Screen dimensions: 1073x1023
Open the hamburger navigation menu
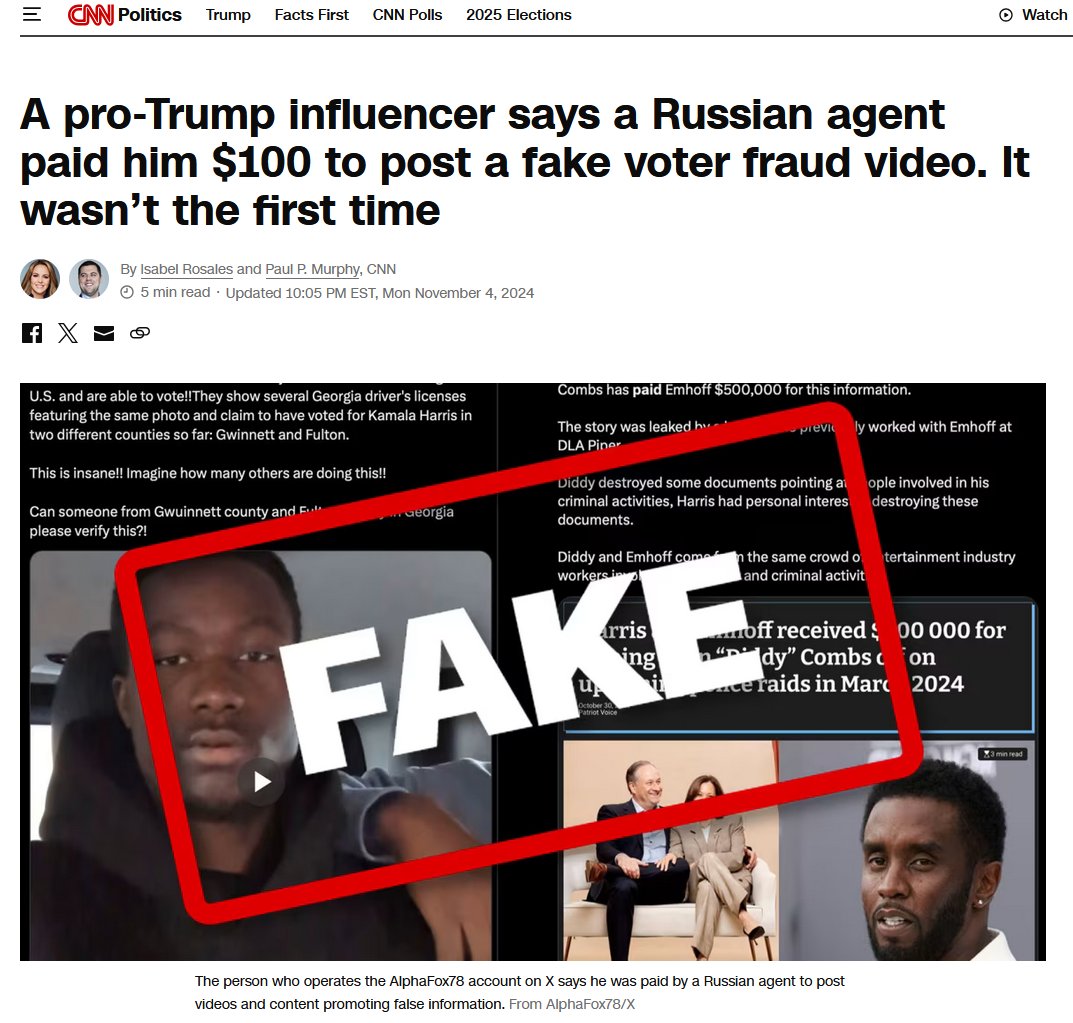[x=31, y=14]
